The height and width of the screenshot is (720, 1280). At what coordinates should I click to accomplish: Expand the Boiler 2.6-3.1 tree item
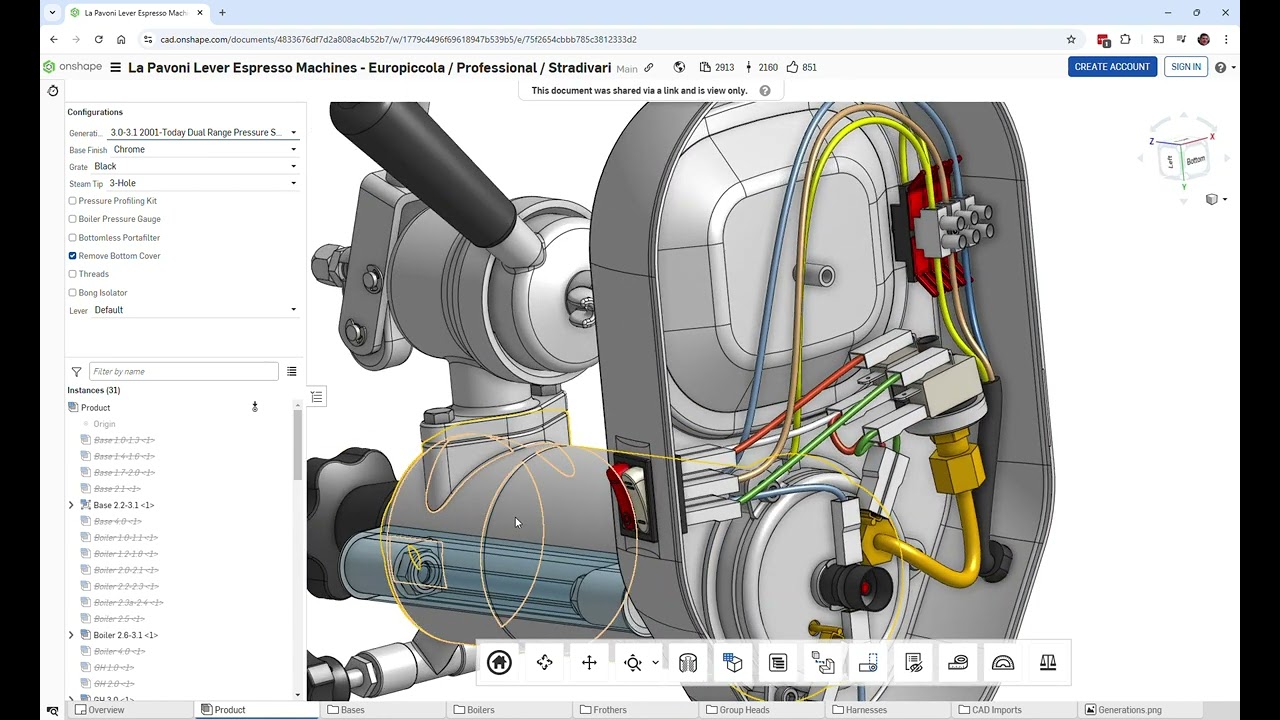click(71, 635)
